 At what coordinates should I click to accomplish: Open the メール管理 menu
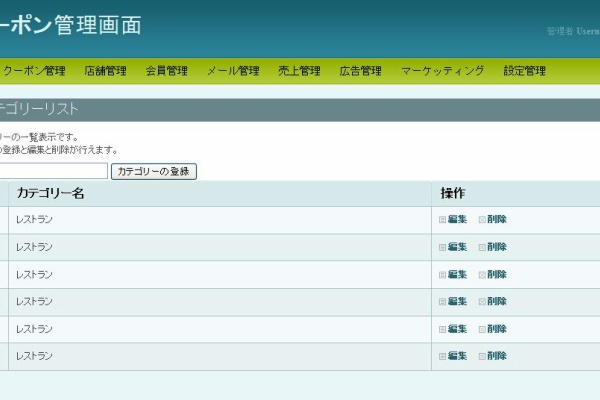coord(233,71)
